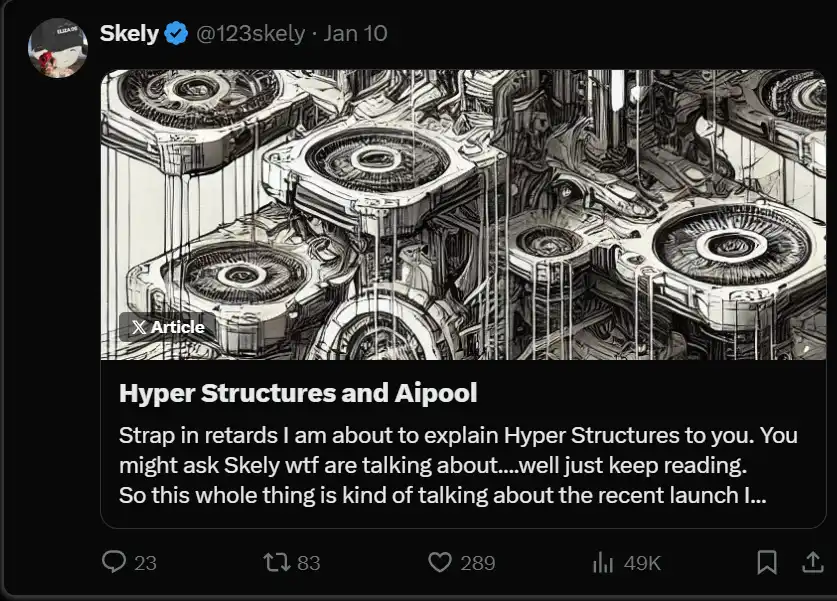Click the share upload arrow icon
This screenshot has height=601, width=837.
point(813,563)
